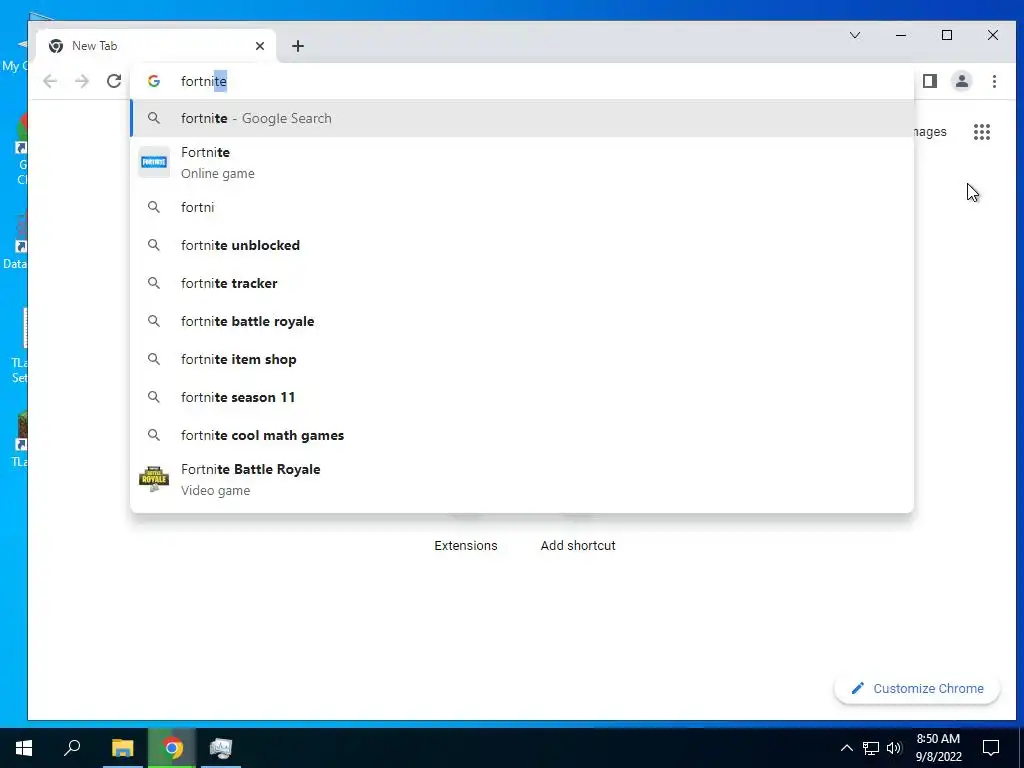Click magnifier icon beside 'fortnite item shop'
The width and height of the screenshot is (1024, 768).
pyautogui.click(x=153, y=359)
